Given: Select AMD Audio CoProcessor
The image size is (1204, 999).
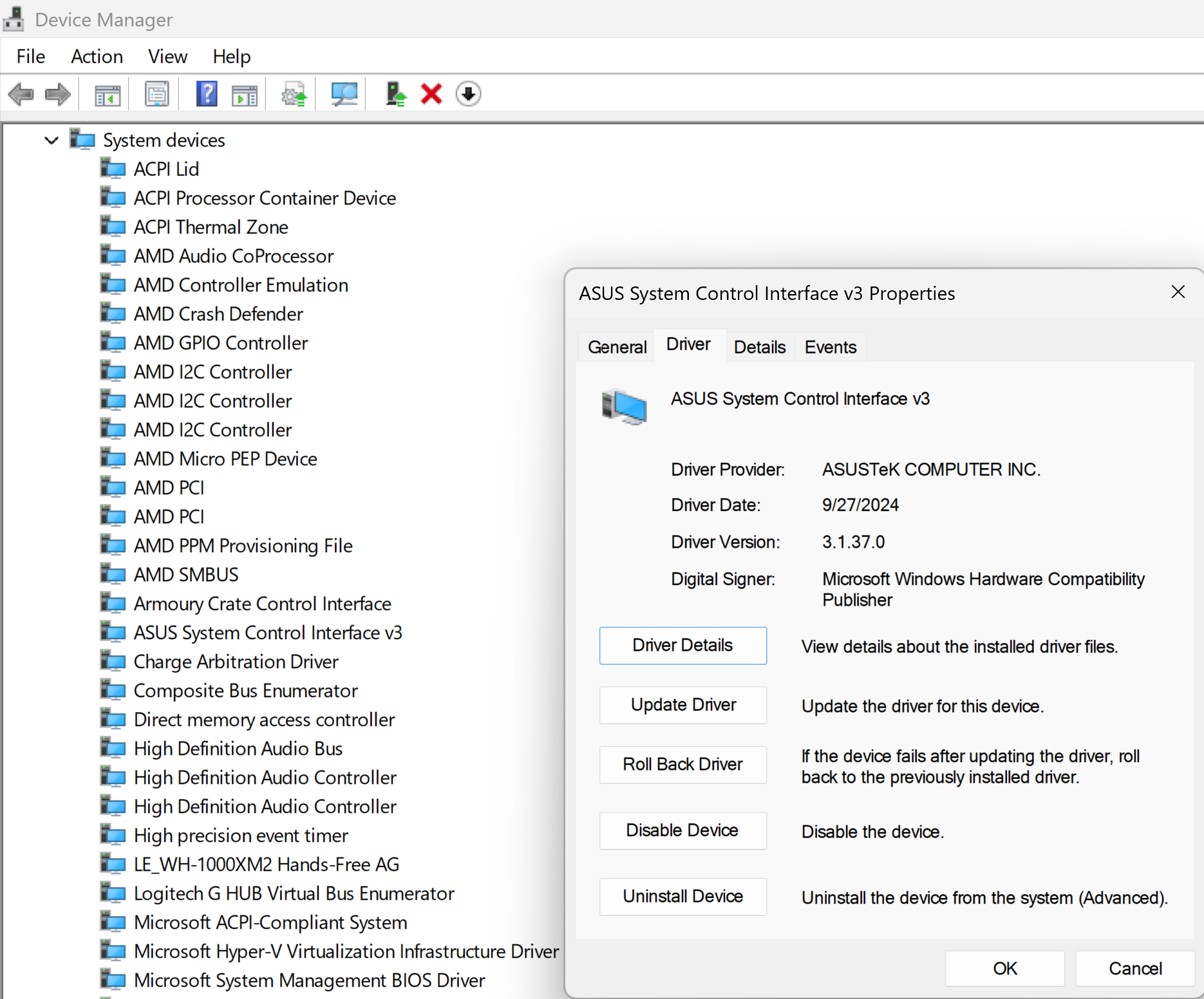Looking at the screenshot, I should tap(234, 256).
